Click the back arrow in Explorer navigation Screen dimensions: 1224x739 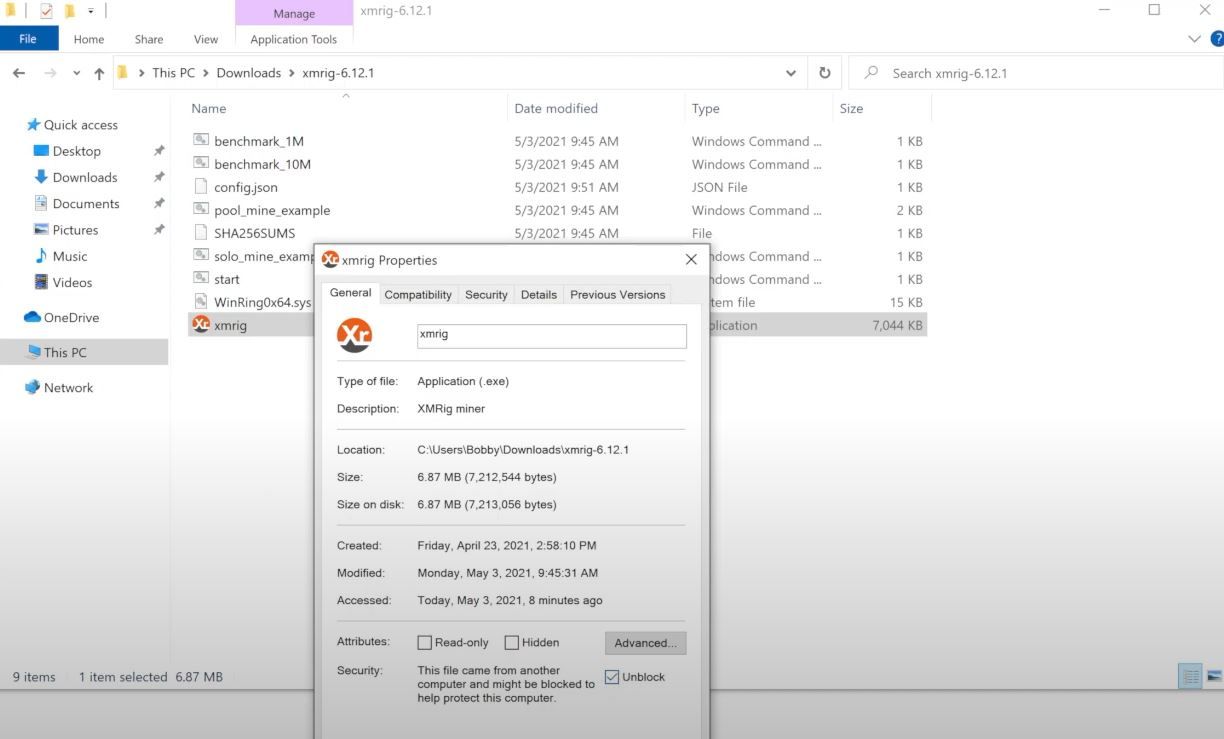19,73
